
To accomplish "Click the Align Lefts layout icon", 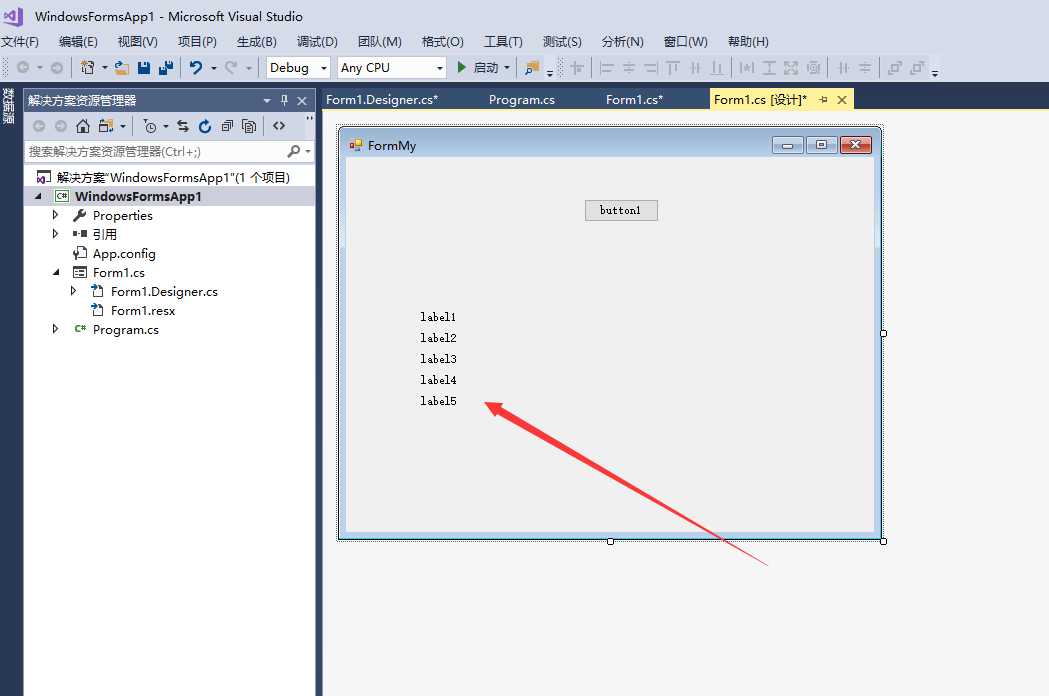I will click(x=607, y=68).
